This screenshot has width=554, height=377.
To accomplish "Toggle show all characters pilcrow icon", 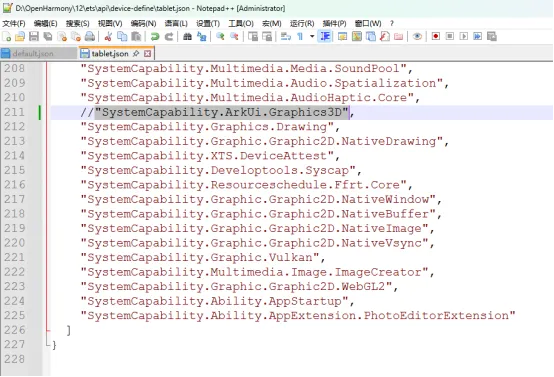I will 300,36.
